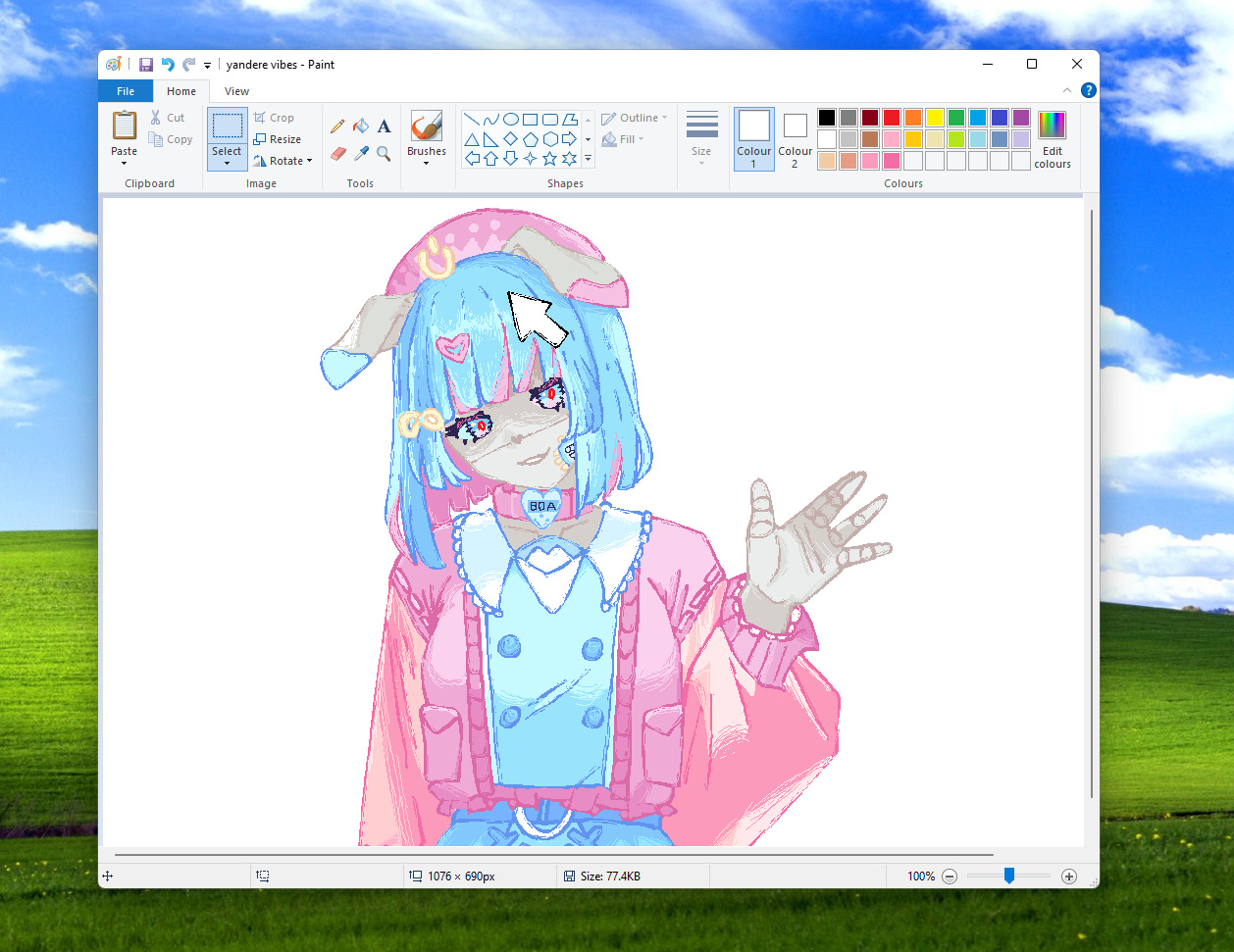Screen dimensions: 1234x952
Task: Open the File menu
Action: click(x=126, y=91)
